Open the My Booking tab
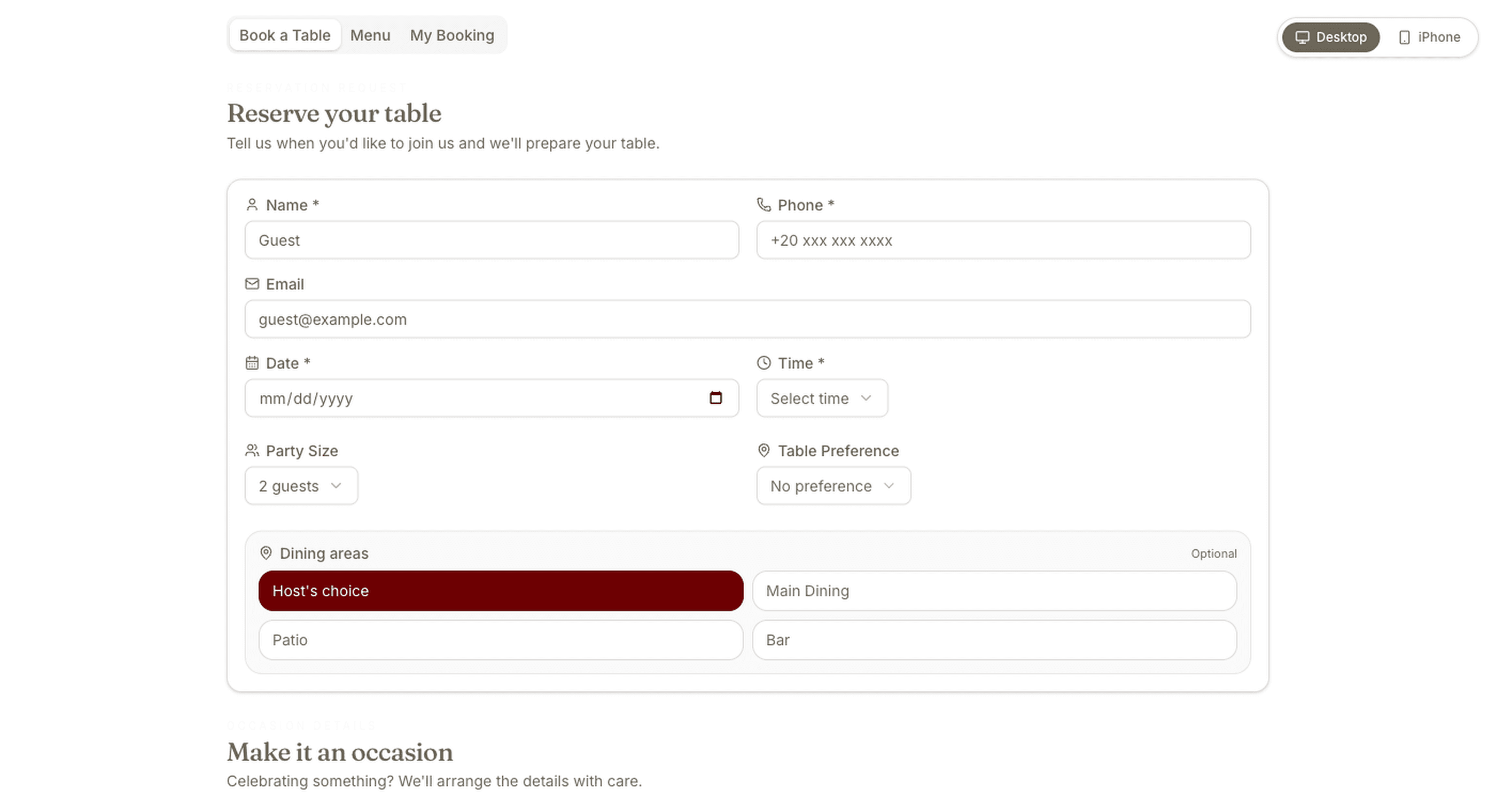Viewport: 1496px width, 812px height. [452, 35]
